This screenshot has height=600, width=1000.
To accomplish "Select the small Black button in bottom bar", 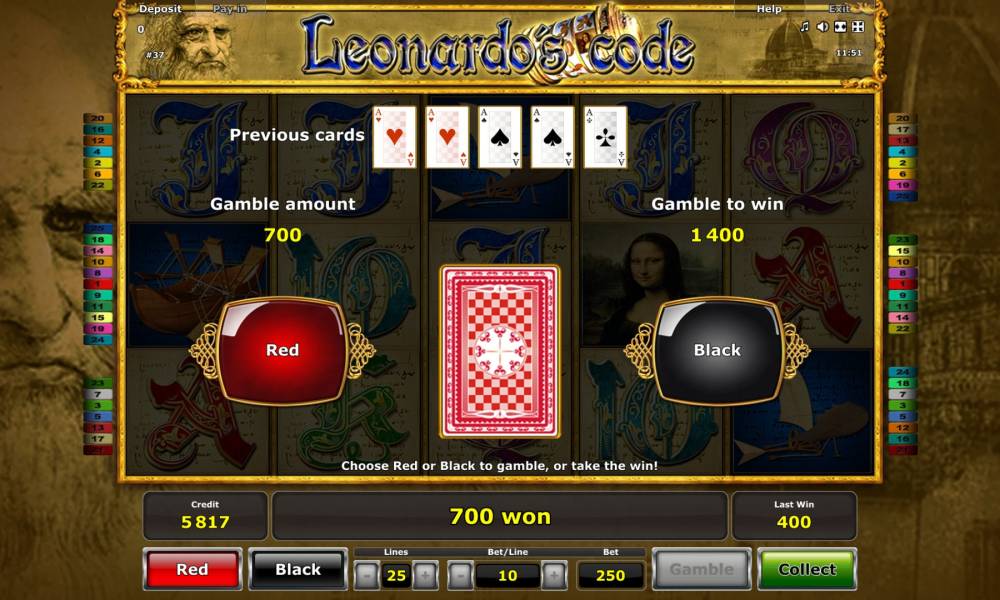I will click(x=298, y=569).
